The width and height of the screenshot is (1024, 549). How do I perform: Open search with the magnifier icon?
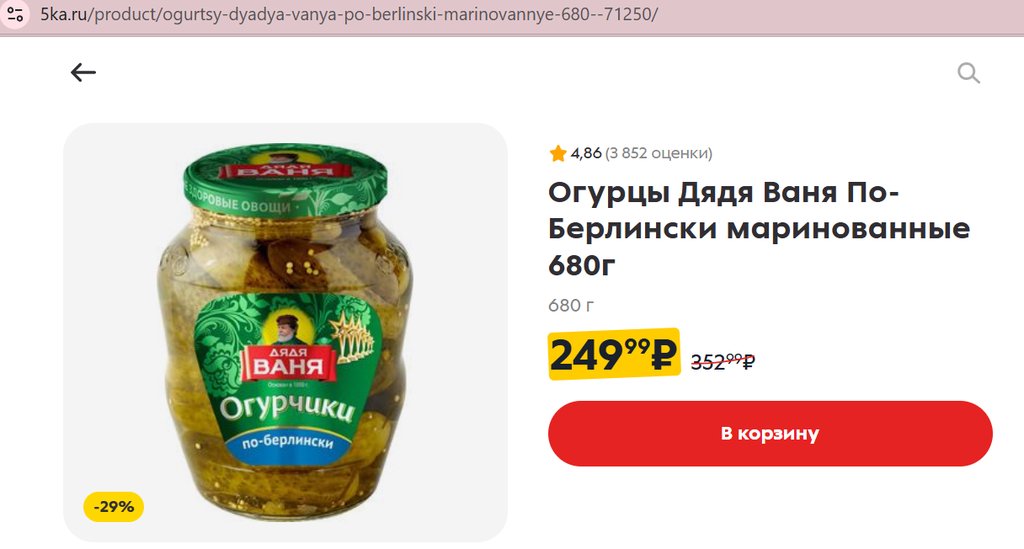[x=968, y=72]
